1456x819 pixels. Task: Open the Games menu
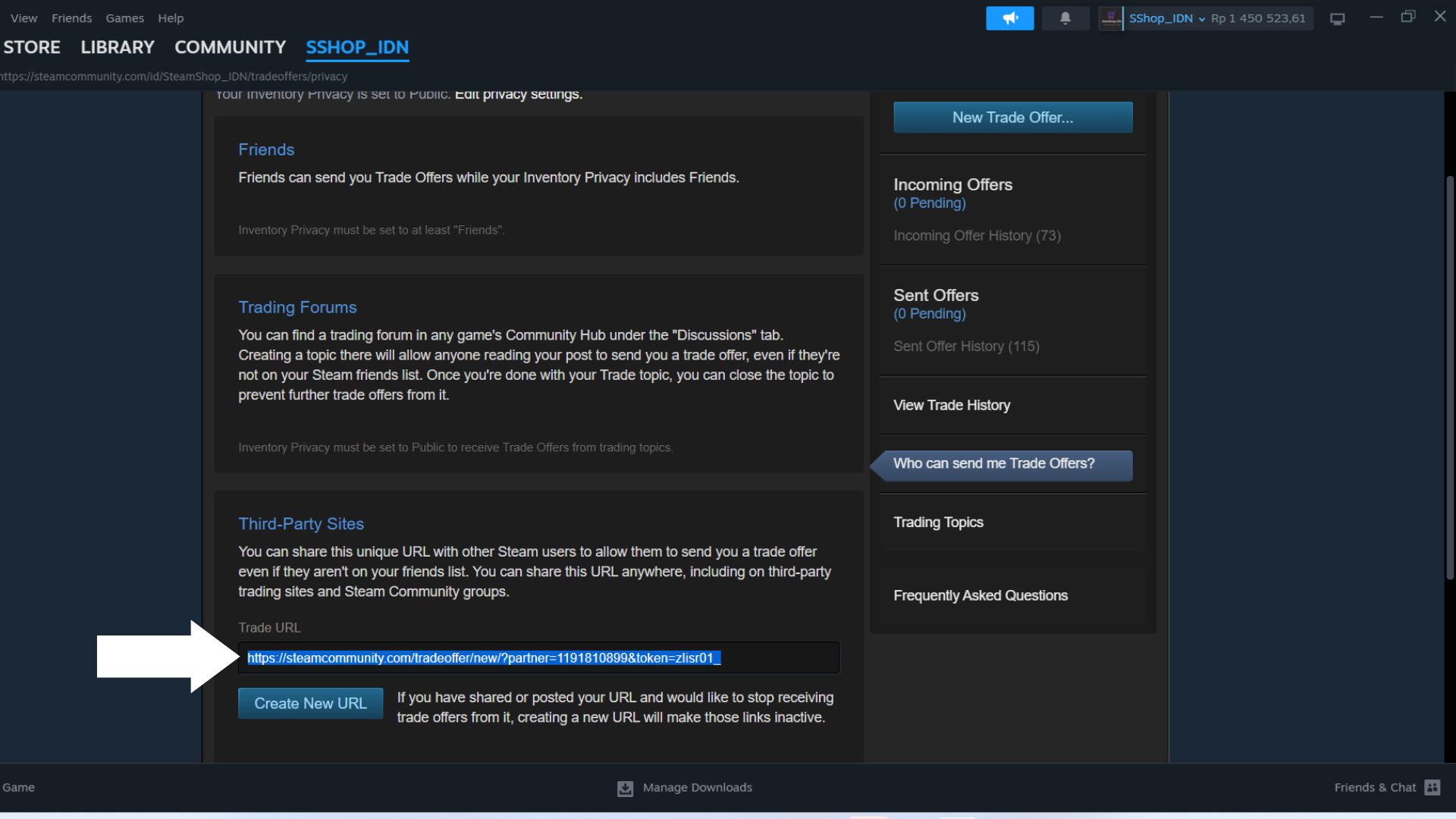coord(124,18)
